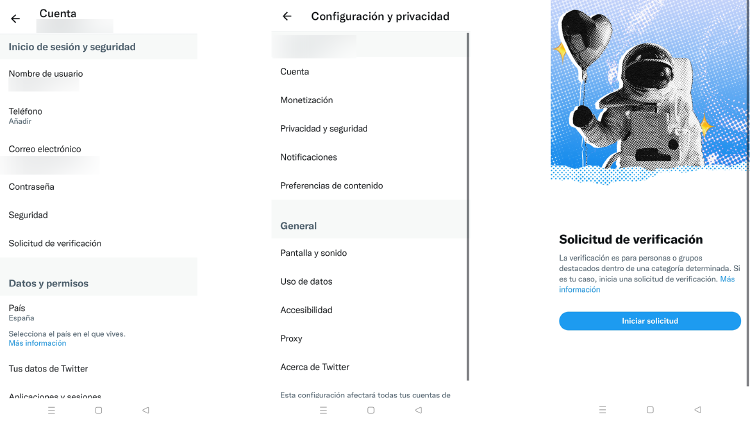This screenshot has width=750, height=422.
Task: Open Acerca de Twitter entry
Action: pyautogui.click(x=315, y=367)
